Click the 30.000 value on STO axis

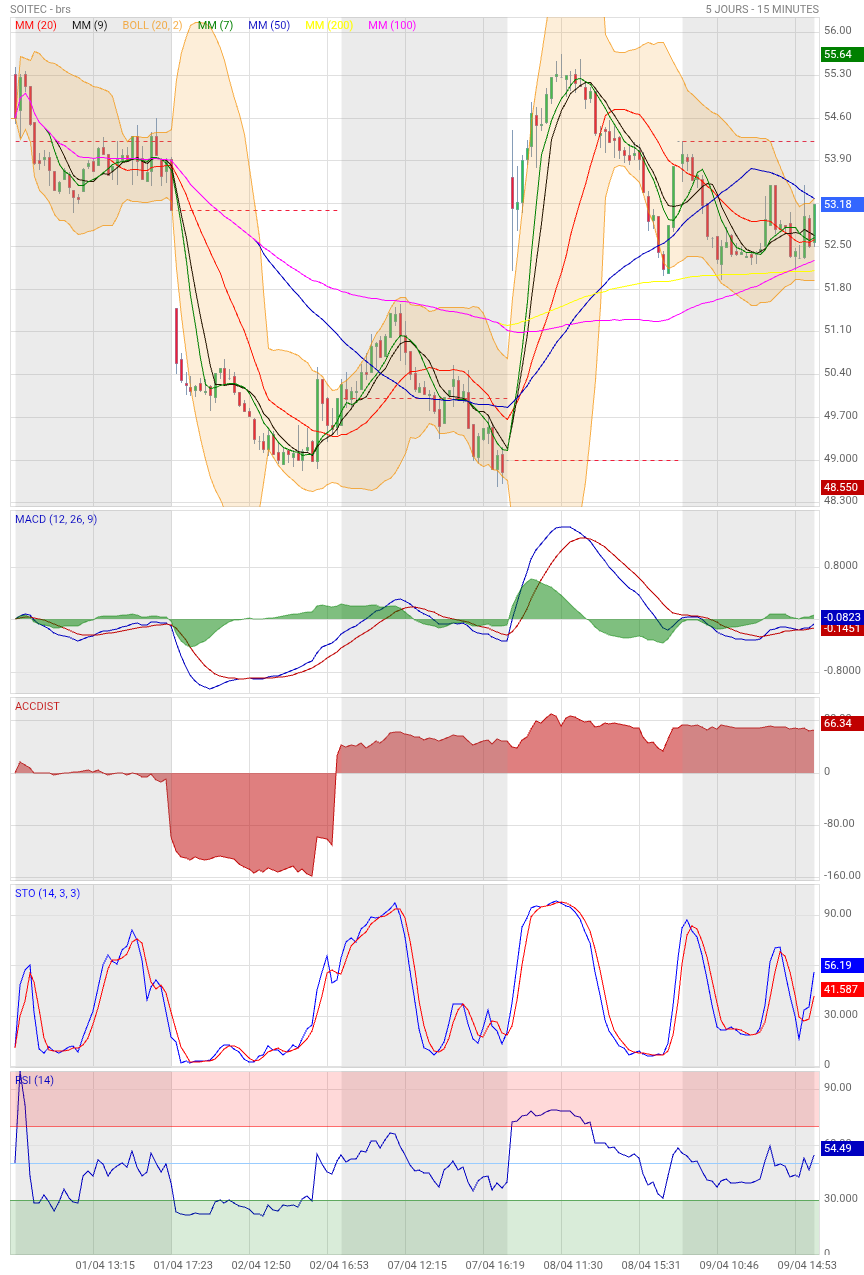(841, 1015)
